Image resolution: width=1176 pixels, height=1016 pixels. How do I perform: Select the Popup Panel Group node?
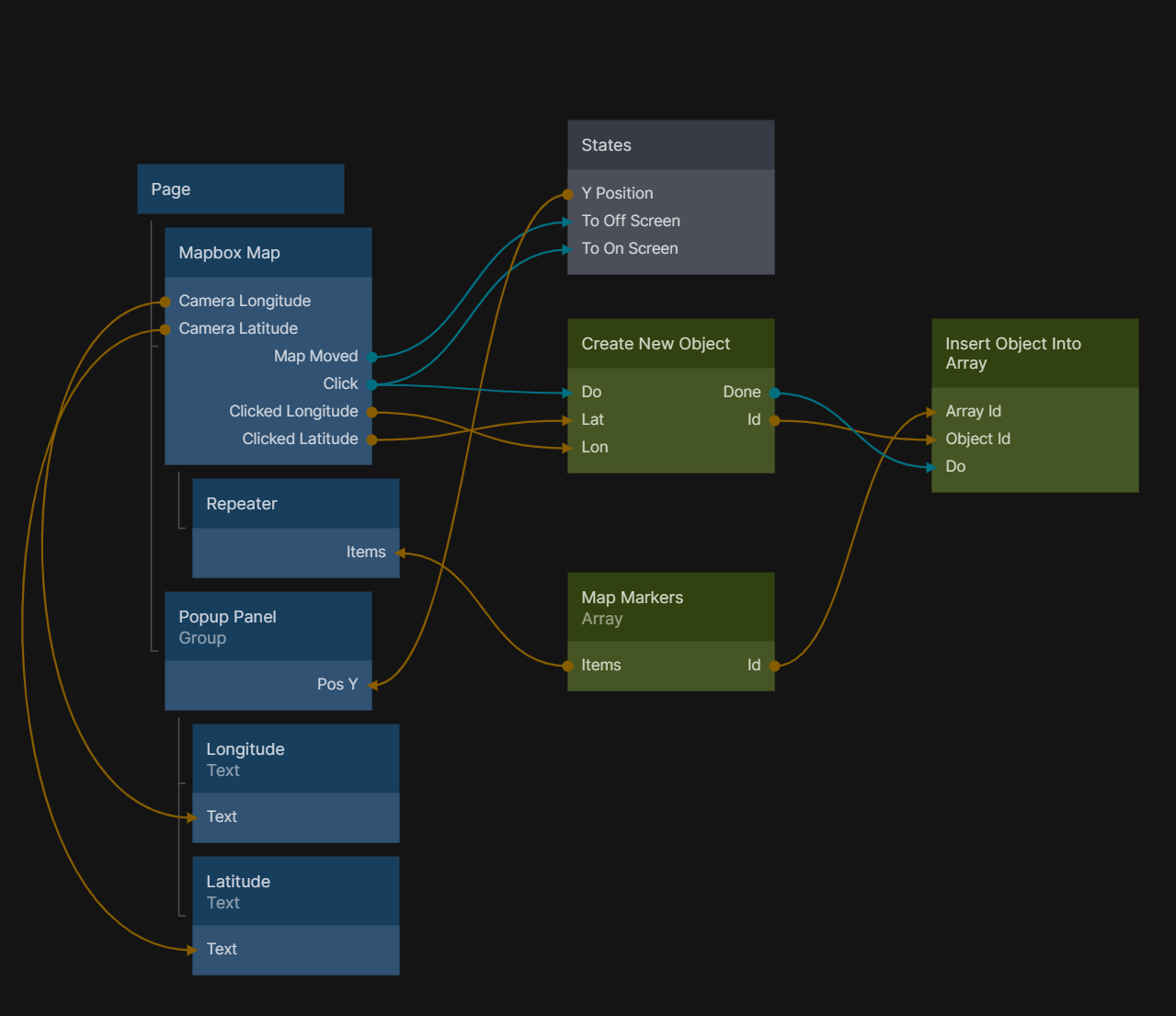coord(268,627)
